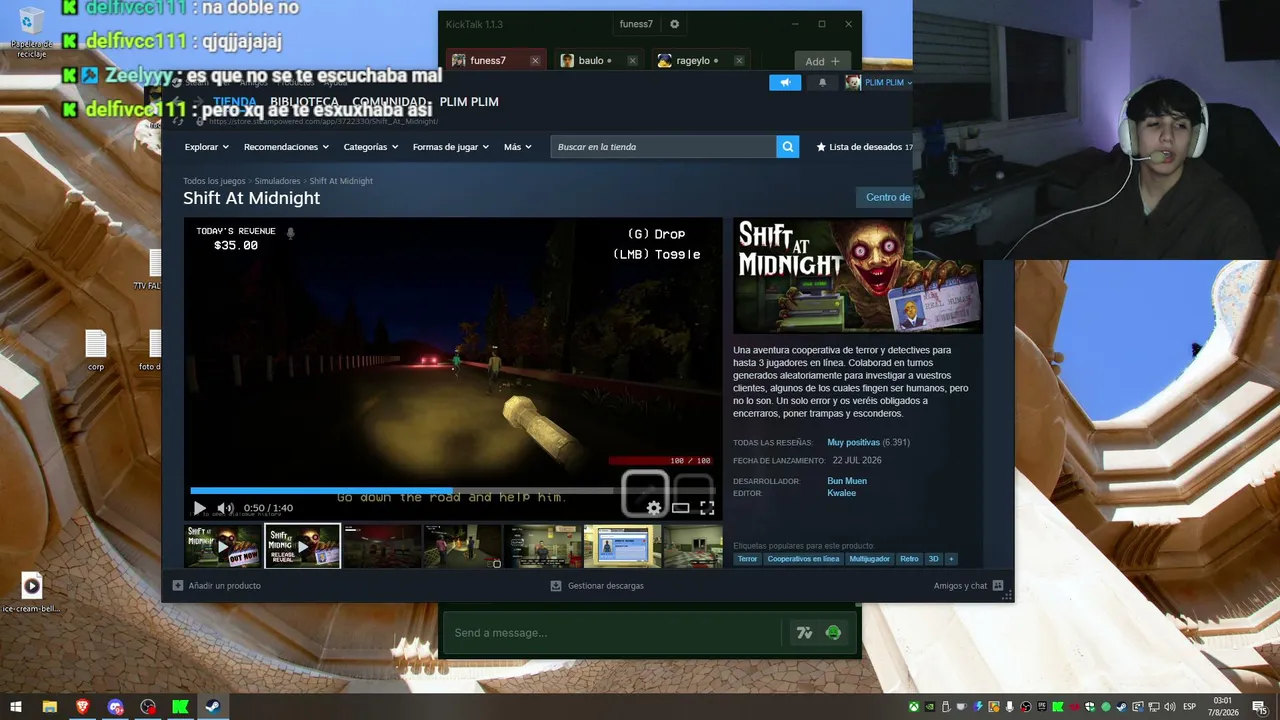The image size is (1280, 720).
Task: Open the NVIDIA tray icon
Action: pos(929,707)
